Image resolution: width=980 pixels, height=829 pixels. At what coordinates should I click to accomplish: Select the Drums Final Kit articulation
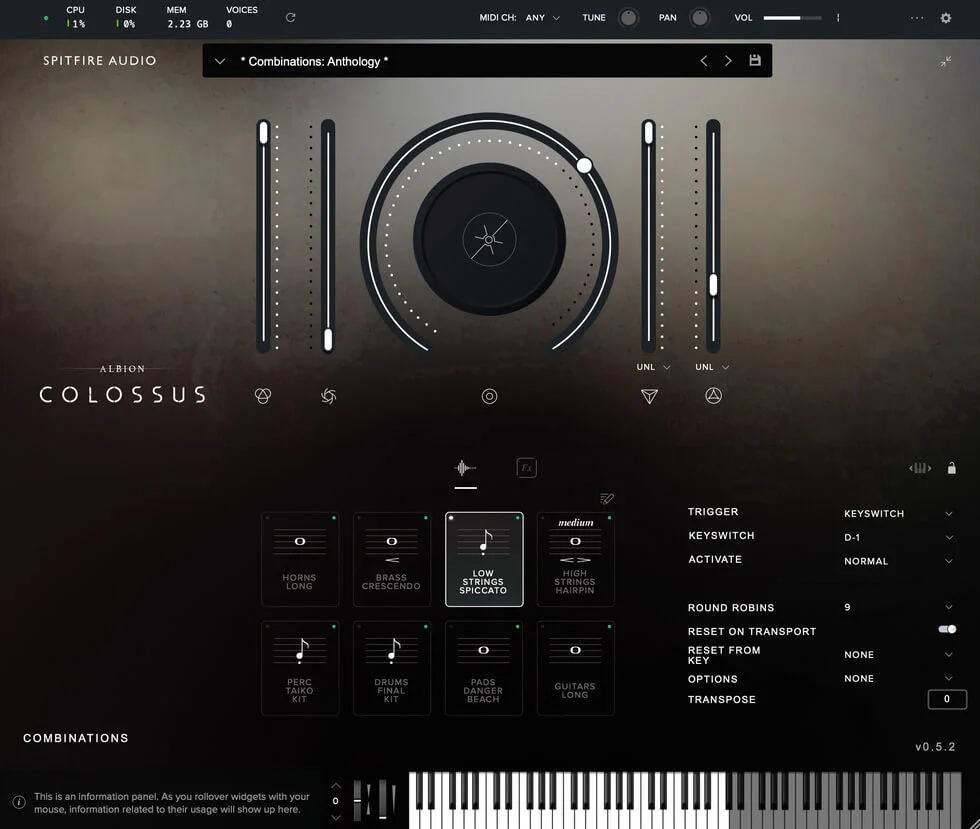click(392, 668)
